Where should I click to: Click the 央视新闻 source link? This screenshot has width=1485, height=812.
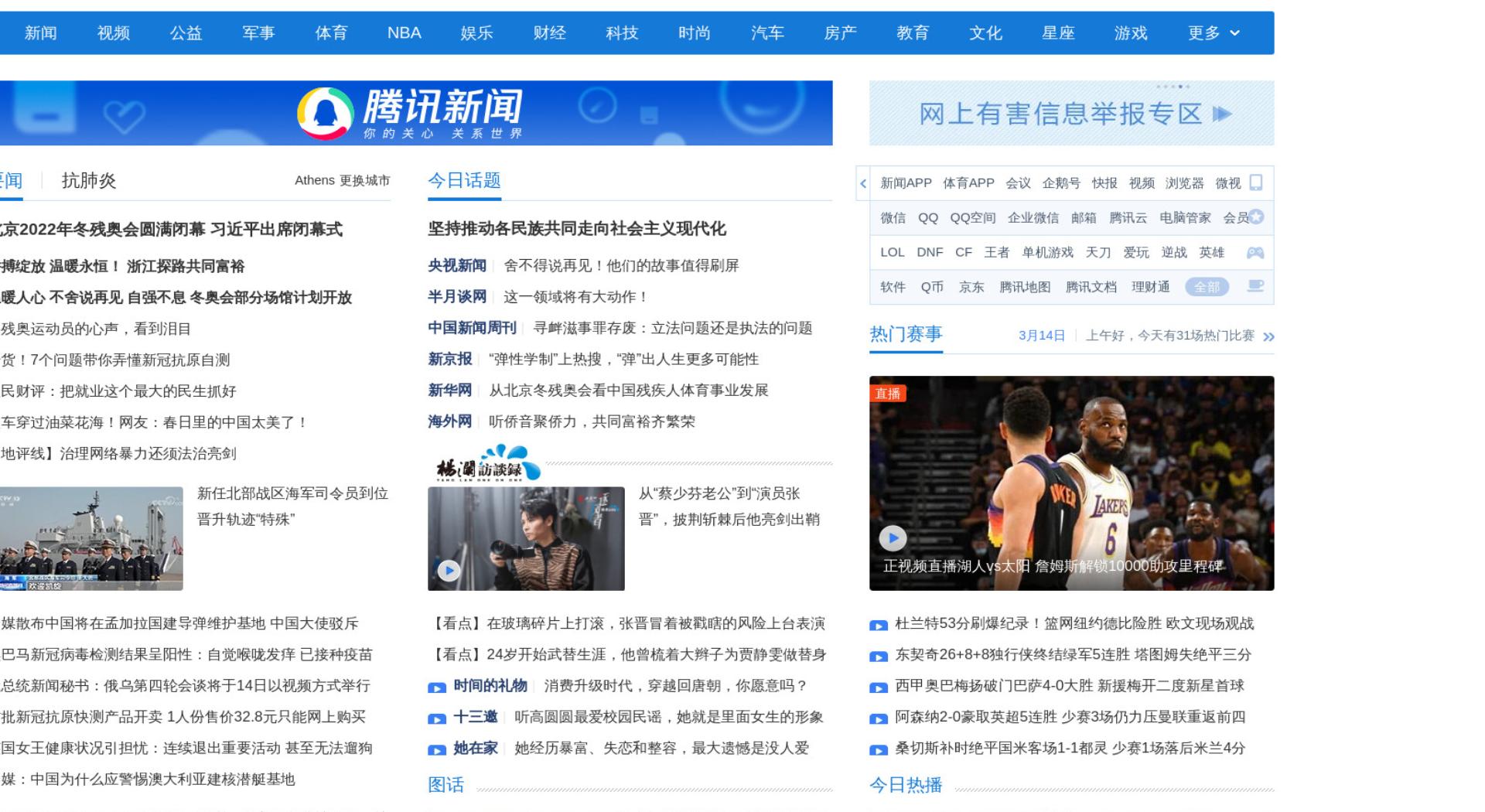tap(457, 265)
